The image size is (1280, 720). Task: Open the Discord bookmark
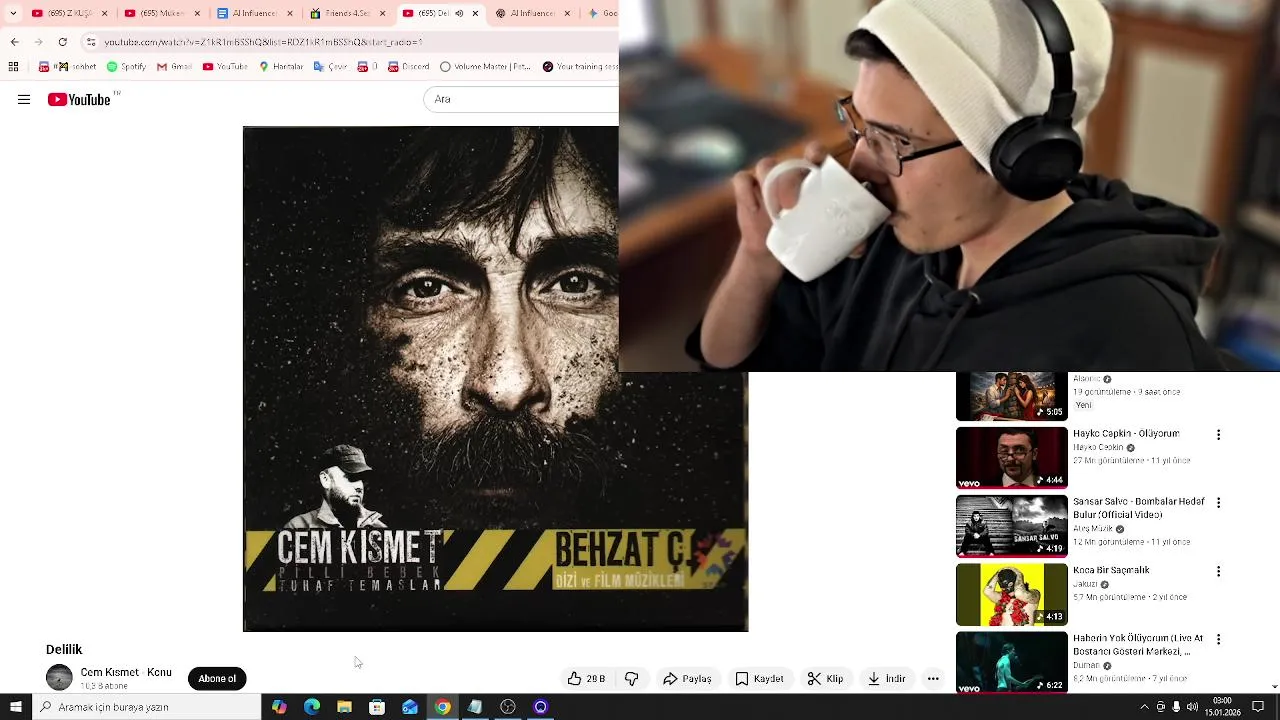coord(408,67)
